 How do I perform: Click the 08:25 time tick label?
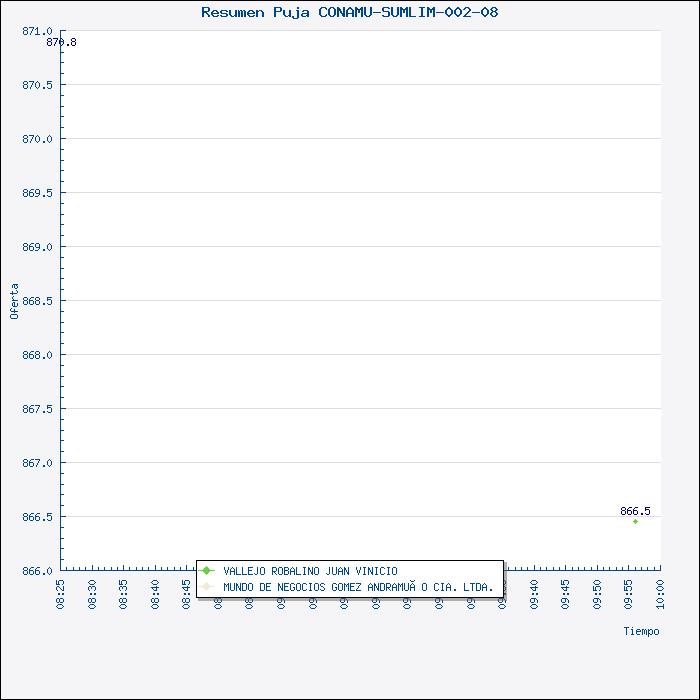61,592
